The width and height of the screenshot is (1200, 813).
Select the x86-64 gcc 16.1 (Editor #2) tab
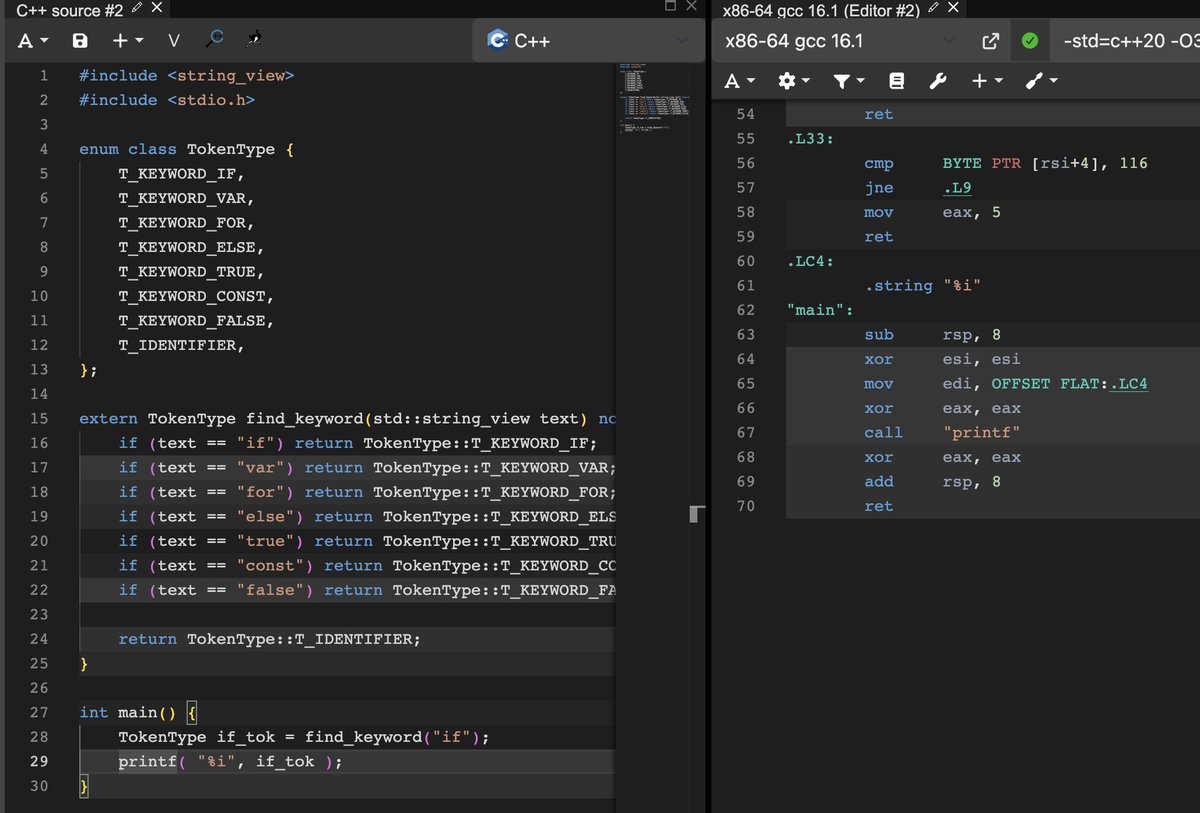(822, 9)
